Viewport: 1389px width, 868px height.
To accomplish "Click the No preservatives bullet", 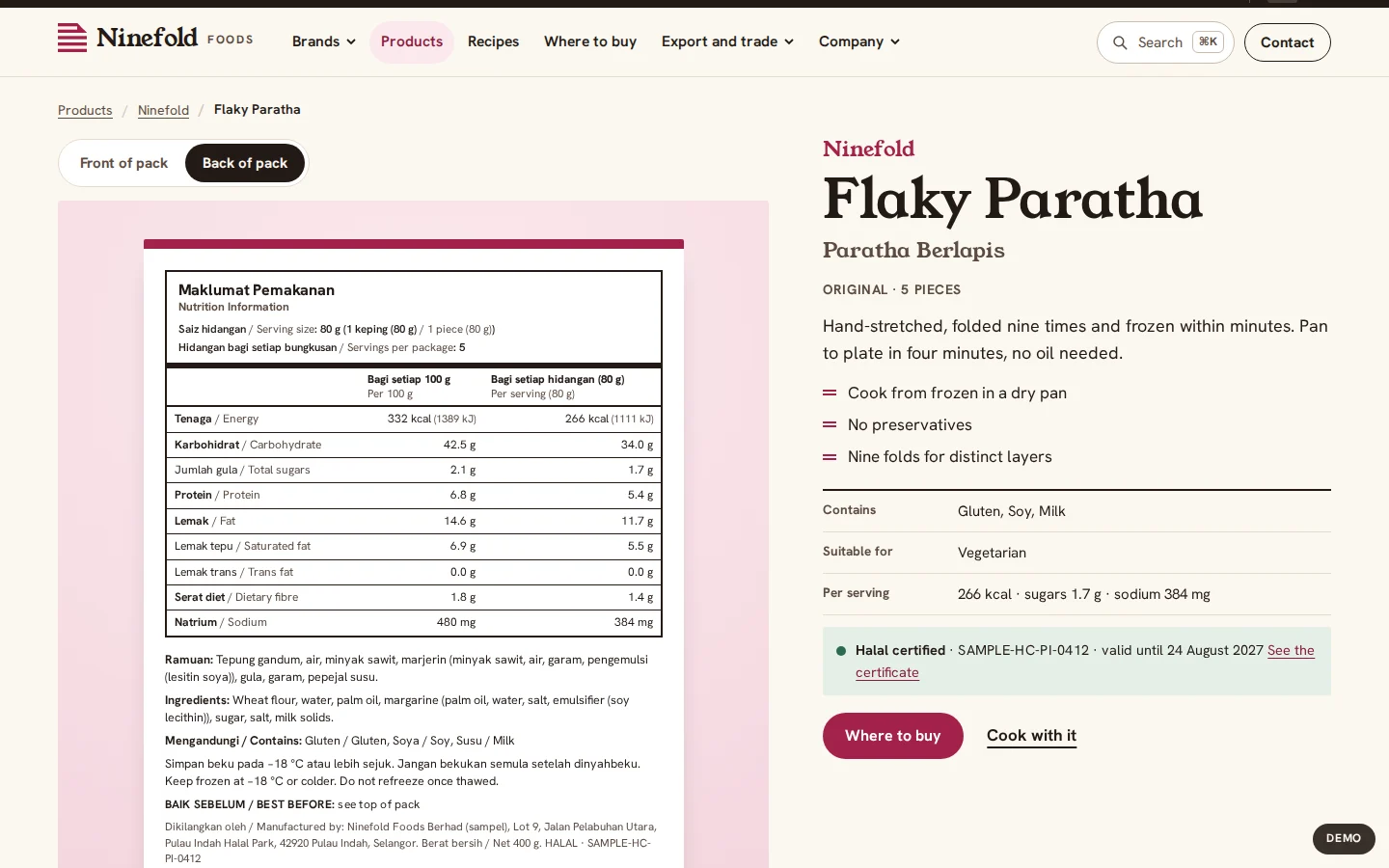I will tap(910, 424).
